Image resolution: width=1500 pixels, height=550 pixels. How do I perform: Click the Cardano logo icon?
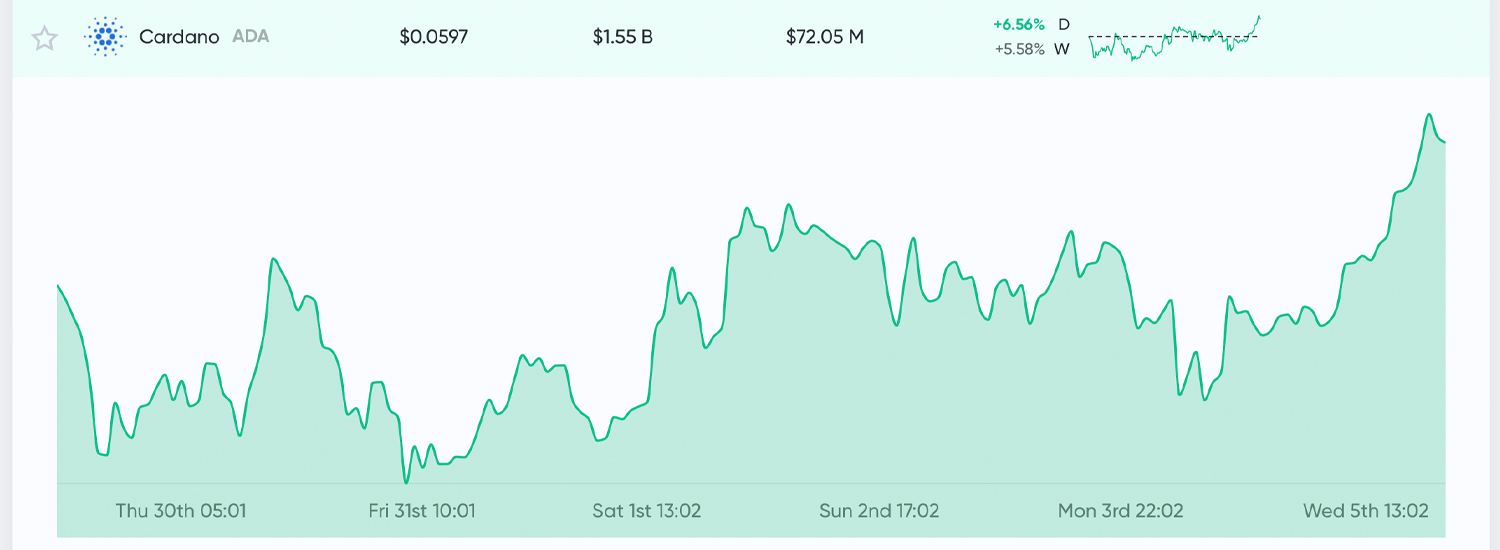(105, 37)
